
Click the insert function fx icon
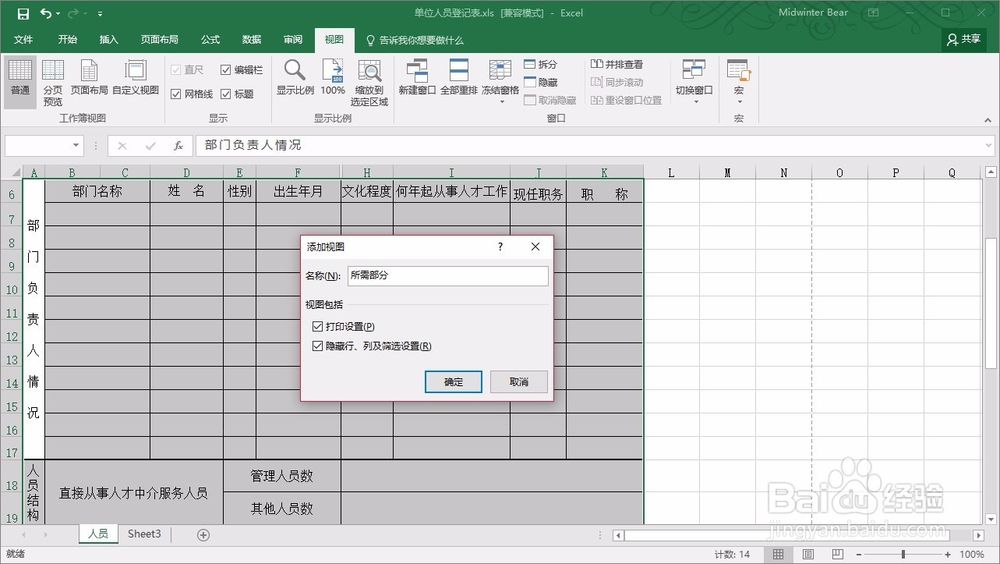point(179,145)
